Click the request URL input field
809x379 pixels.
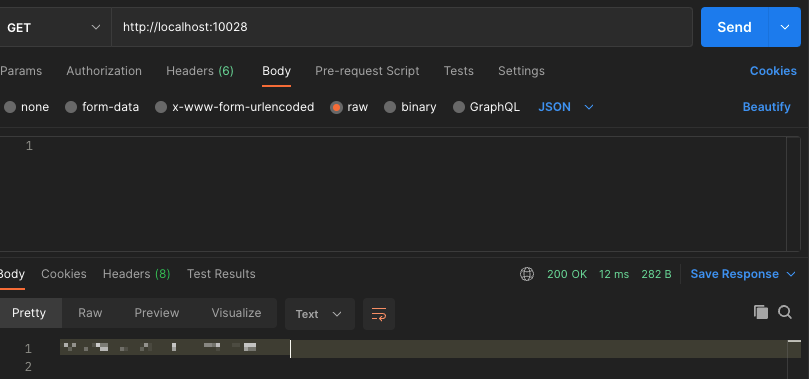click(x=402, y=27)
